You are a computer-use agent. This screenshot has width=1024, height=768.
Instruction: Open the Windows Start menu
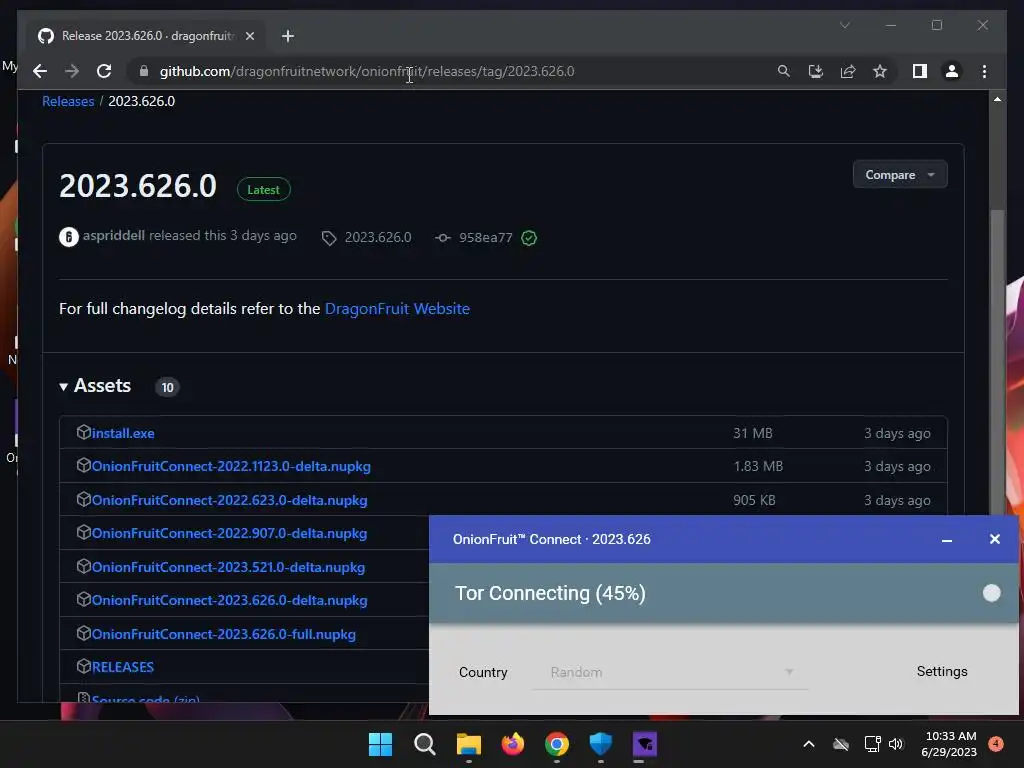pyautogui.click(x=380, y=744)
